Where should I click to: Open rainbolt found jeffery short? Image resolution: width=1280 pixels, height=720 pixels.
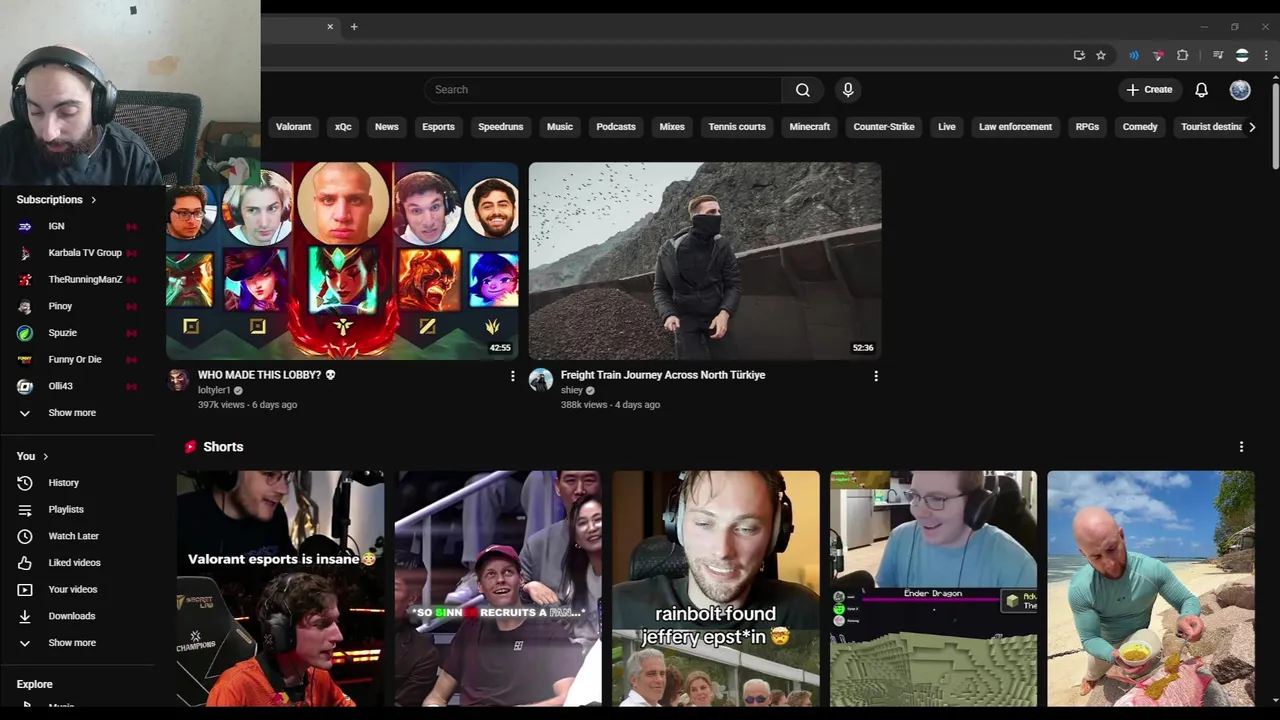(716, 589)
